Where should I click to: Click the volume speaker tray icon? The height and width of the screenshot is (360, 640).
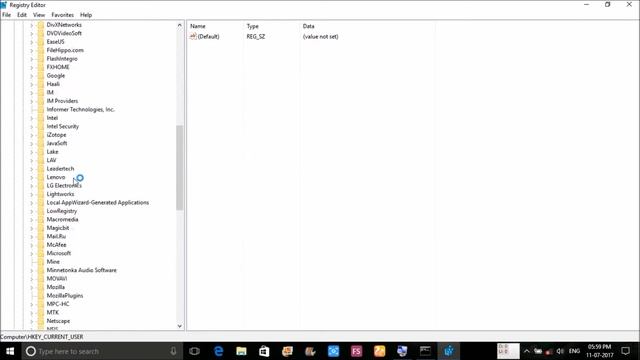point(560,351)
